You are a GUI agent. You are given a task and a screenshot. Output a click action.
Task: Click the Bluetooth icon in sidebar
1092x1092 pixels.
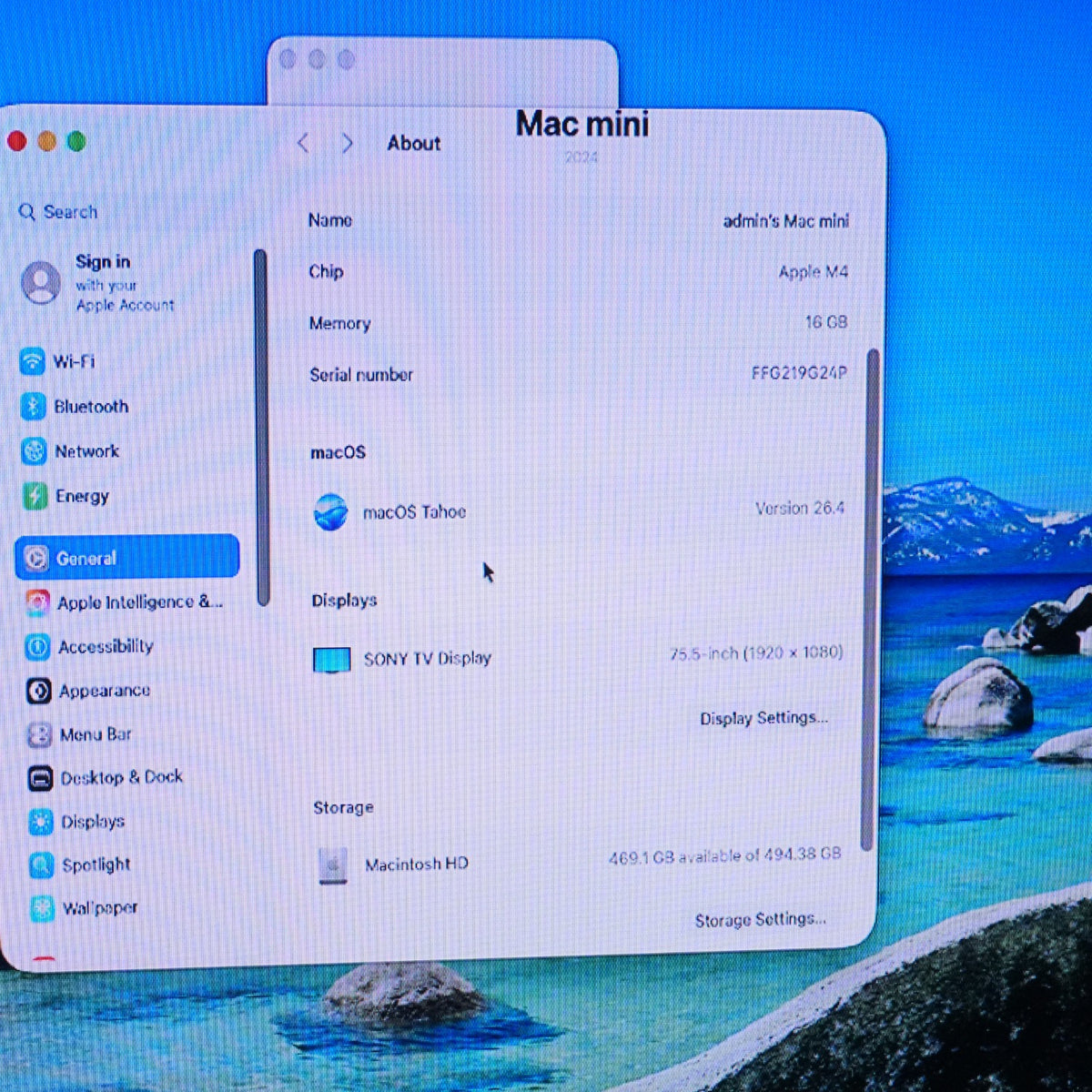click(x=34, y=406)
